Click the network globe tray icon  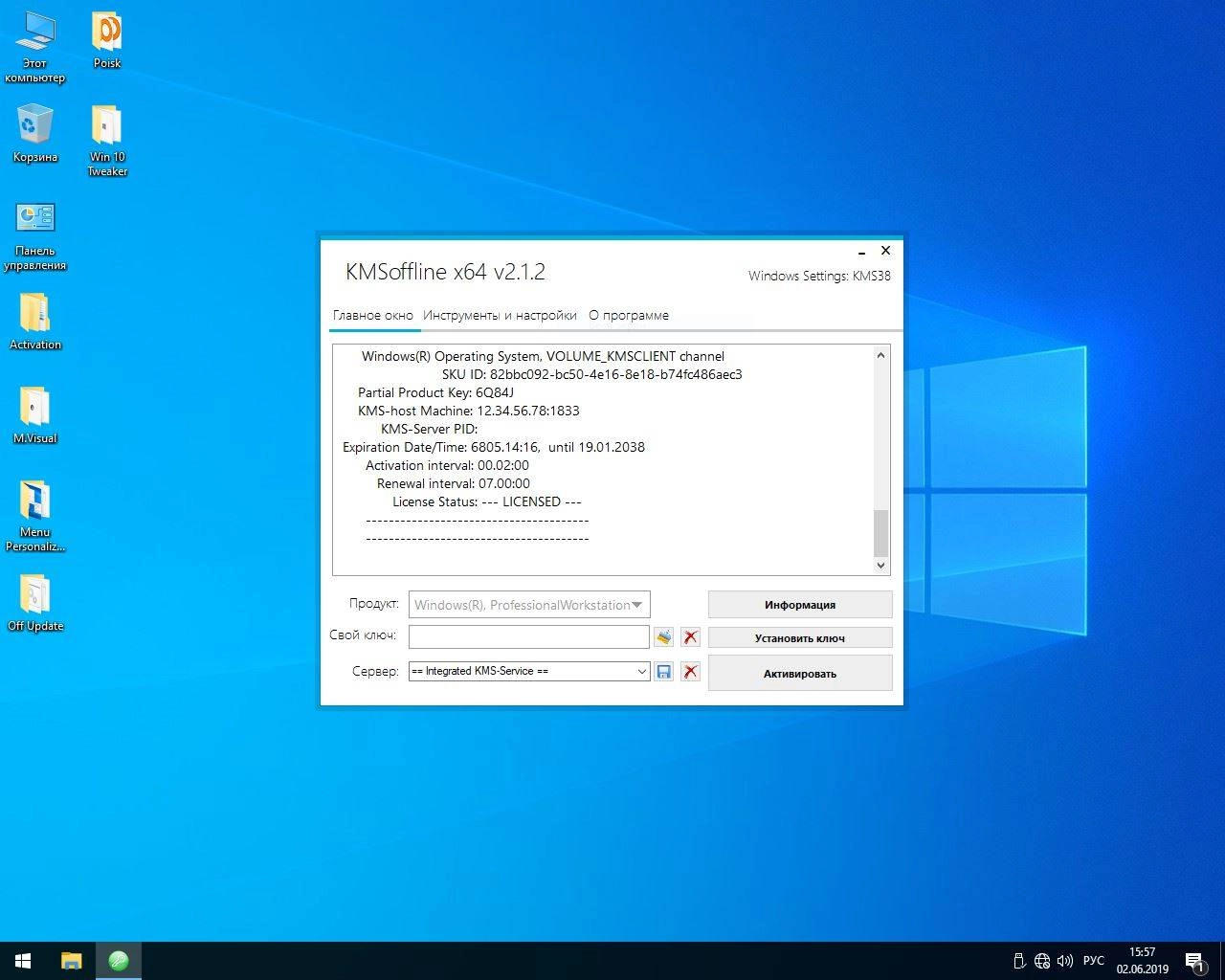point(1042,961)
